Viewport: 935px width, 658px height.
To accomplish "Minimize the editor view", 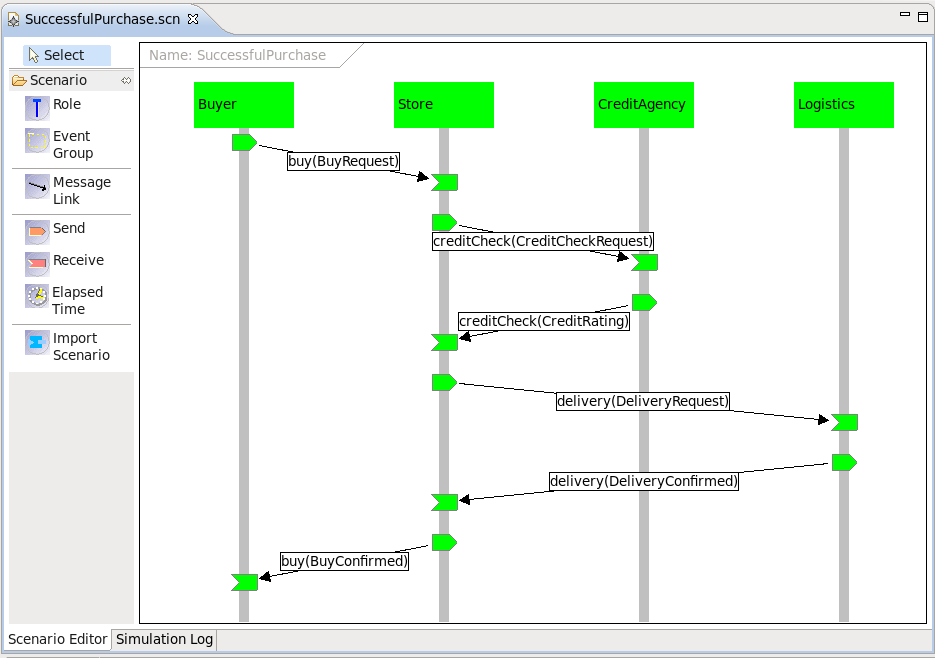I will tap(905, 14).
